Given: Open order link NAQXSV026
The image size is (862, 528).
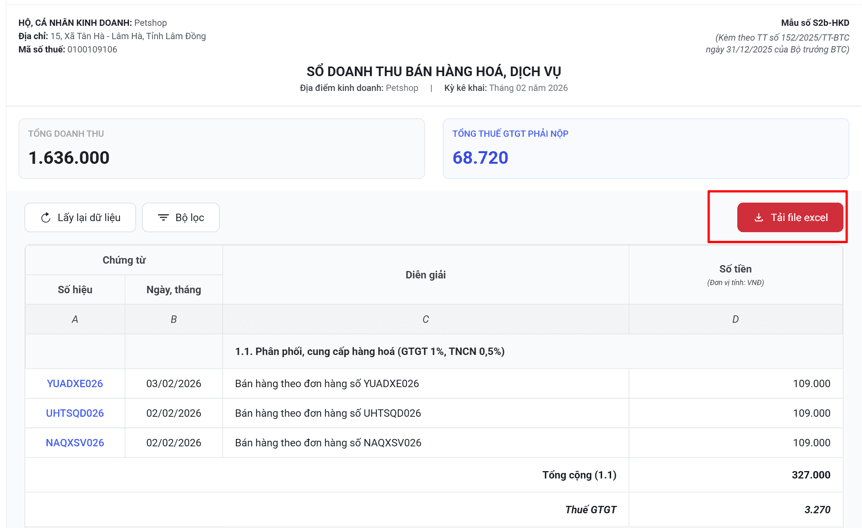Looking at the screenshot, I should point(75,443).
